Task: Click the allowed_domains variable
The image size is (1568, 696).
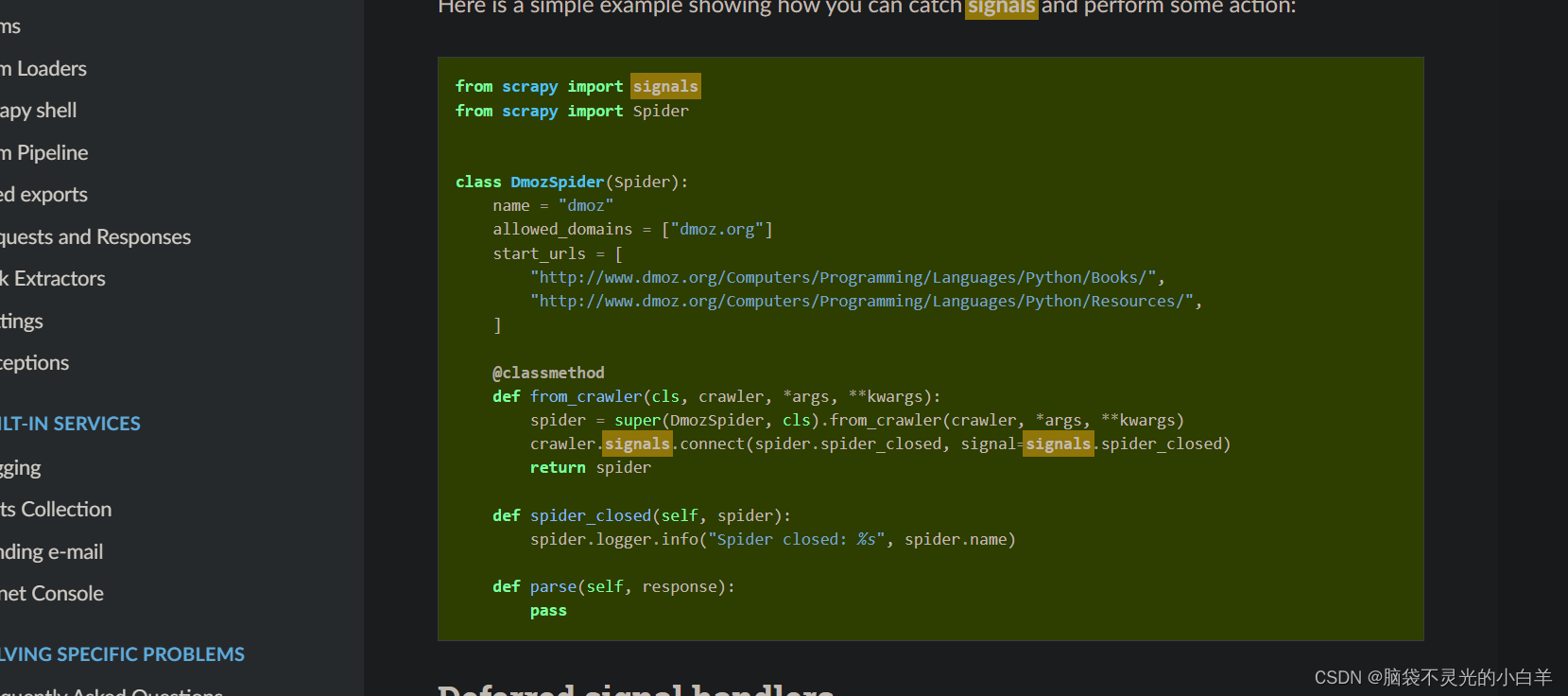Action: (x=562, y=229)
